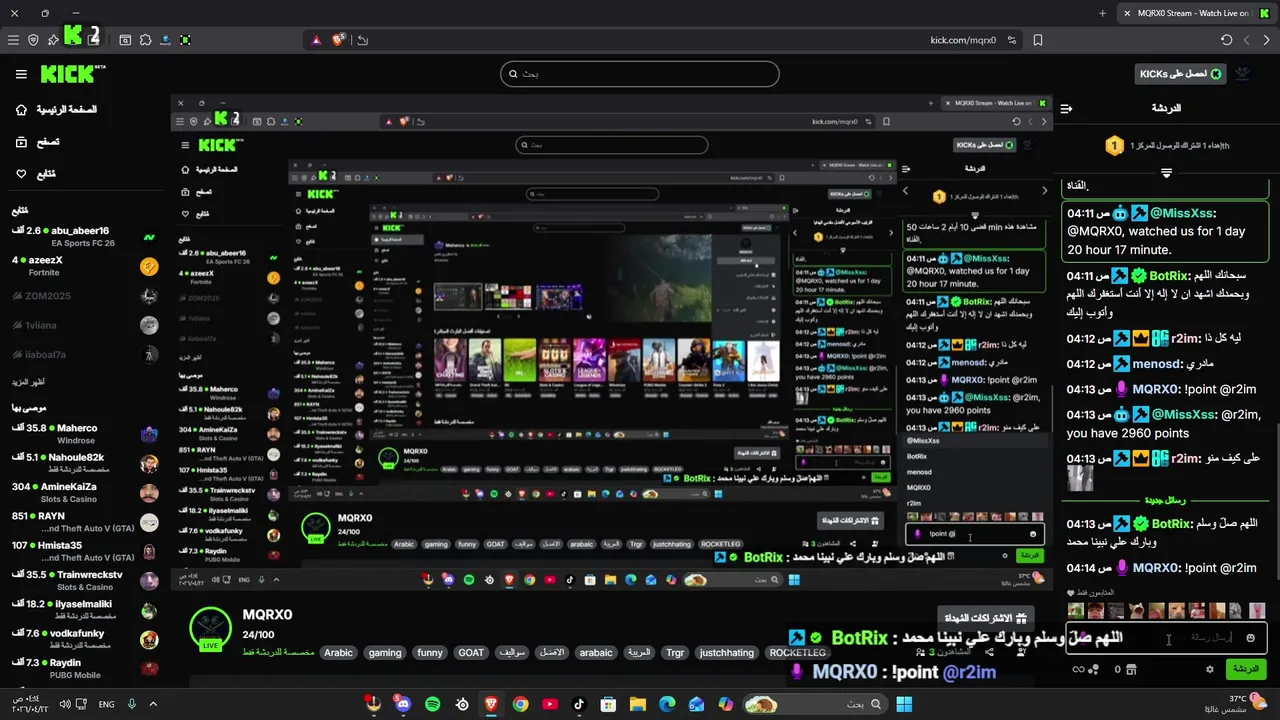
Task: Open volume control in system tray
Action: coord(66,704)
